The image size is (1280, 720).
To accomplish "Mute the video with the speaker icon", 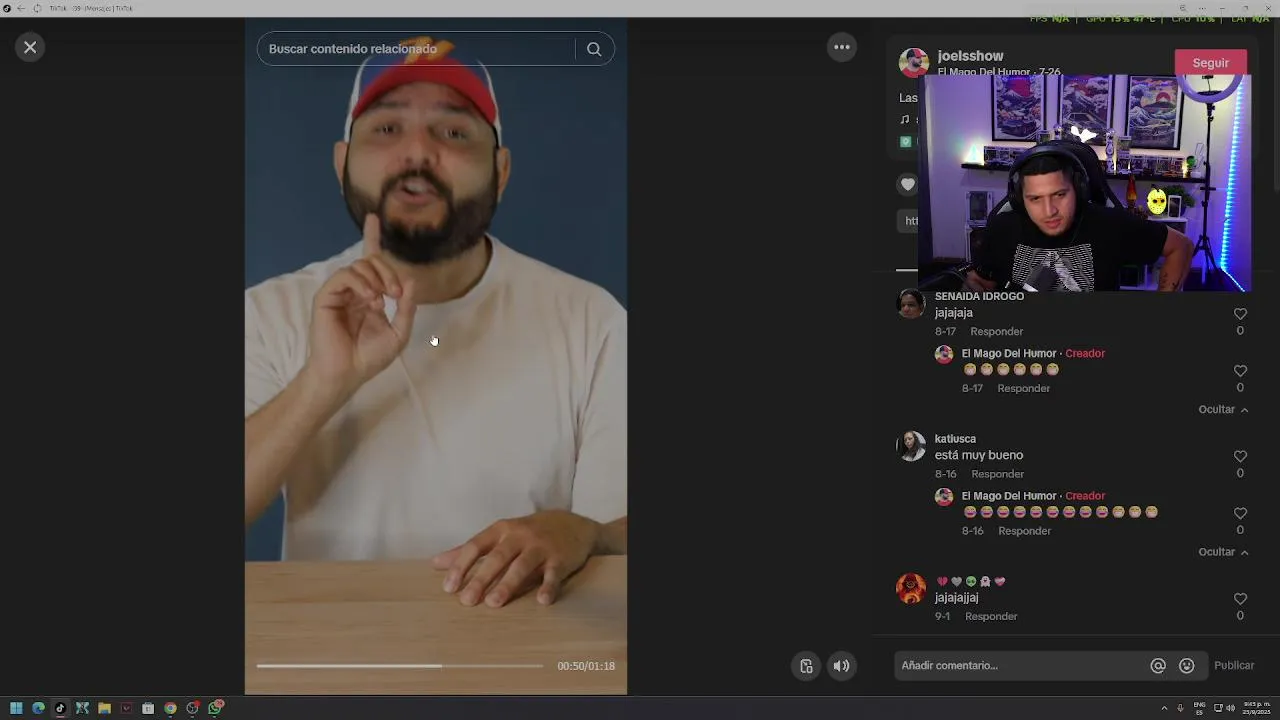I will pyautogui.click(x=842, y=666).
